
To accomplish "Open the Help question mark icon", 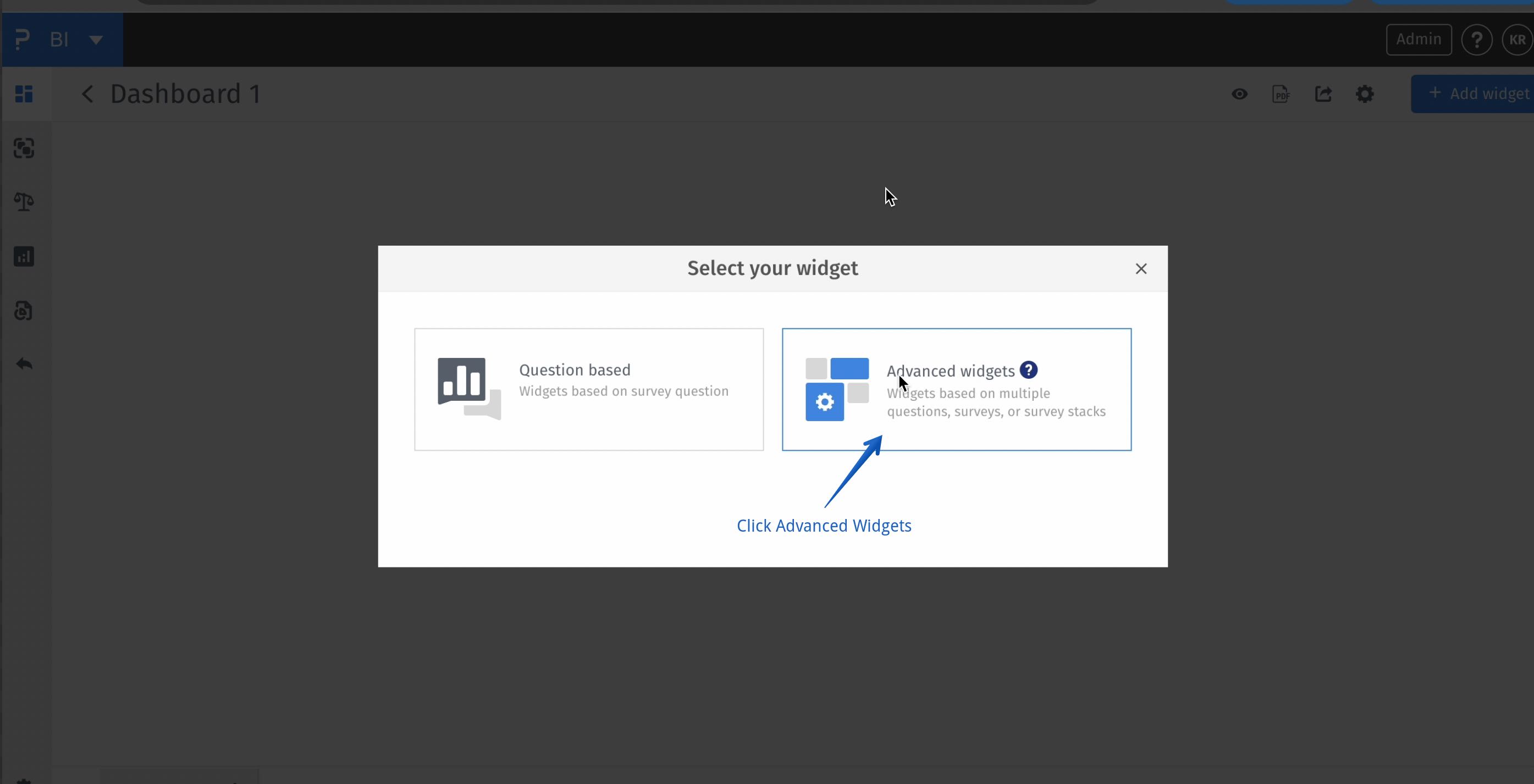I will pos(1477,39).
